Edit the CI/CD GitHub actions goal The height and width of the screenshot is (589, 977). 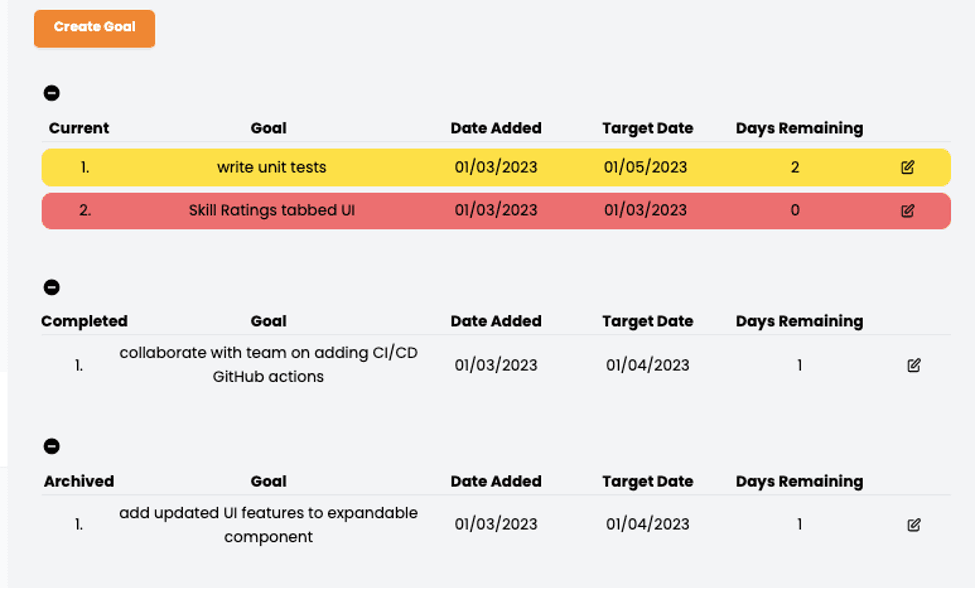coord(913,366)
